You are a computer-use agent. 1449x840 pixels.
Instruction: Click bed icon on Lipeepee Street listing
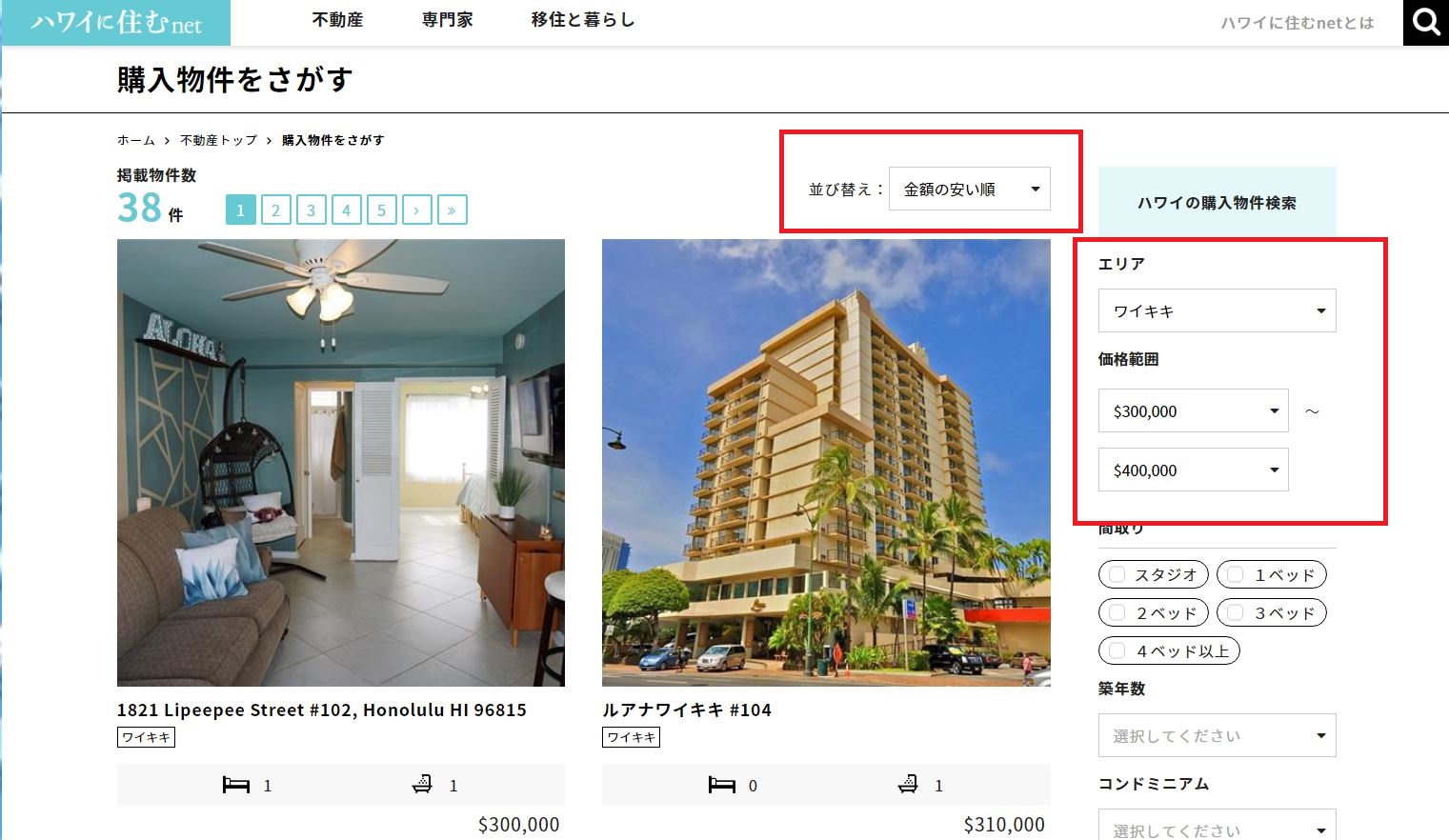click(236, 785)
